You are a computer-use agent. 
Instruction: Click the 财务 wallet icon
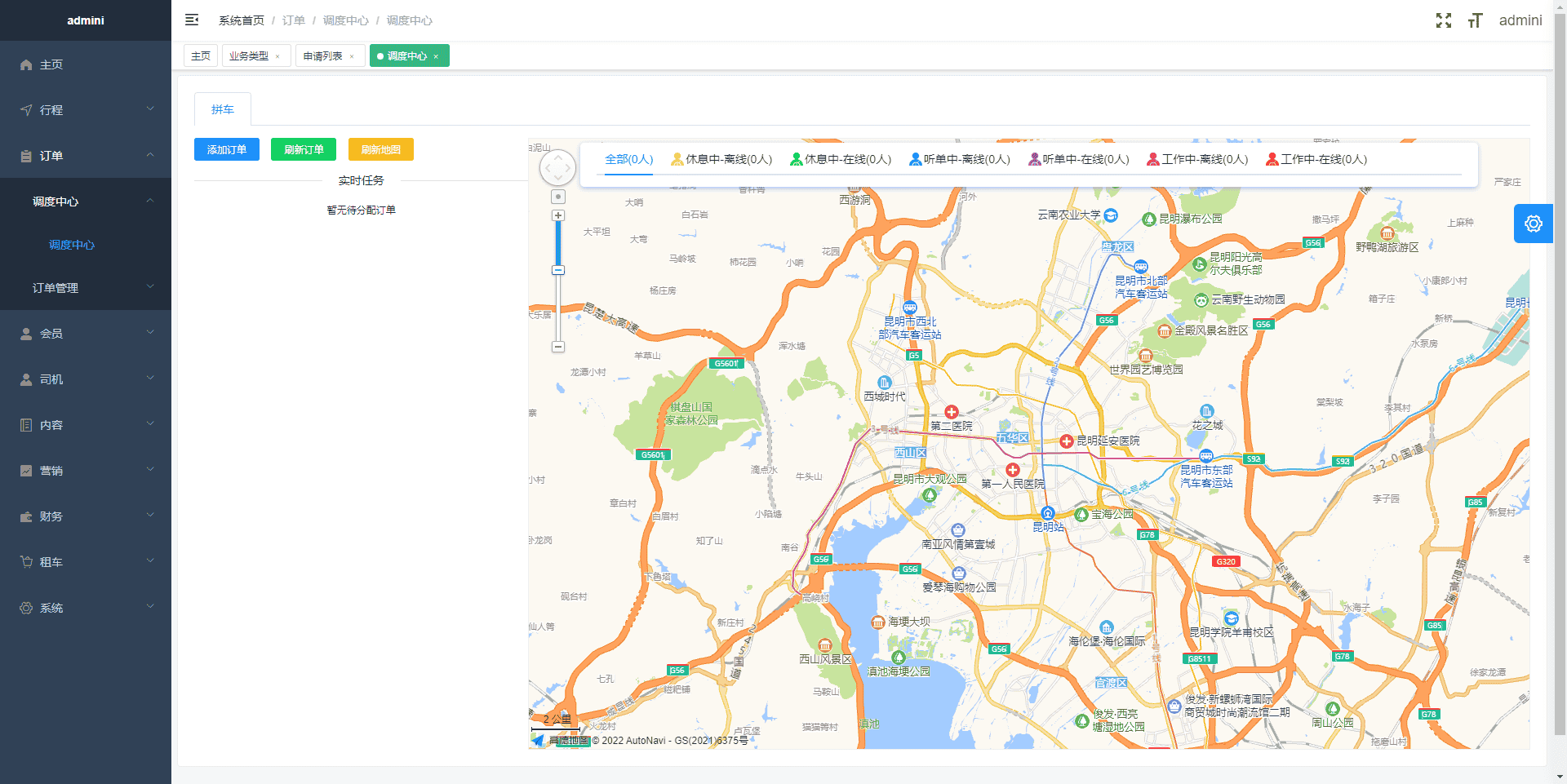coord(26,516)
